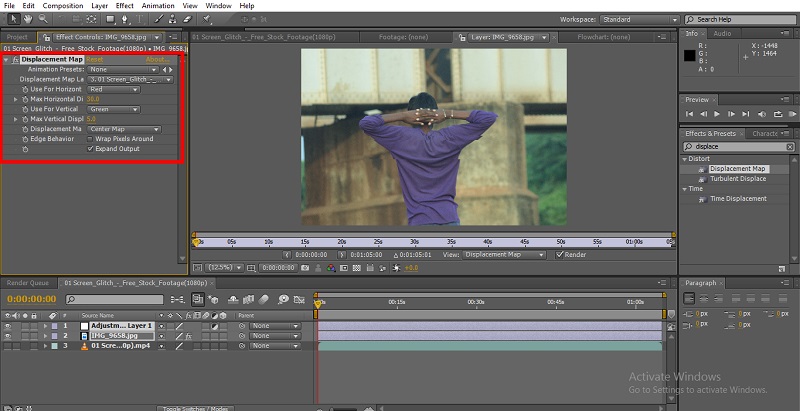Image resolution: width=800 pixels, height=411 pixels.
Task: Click the Max Horizontal Displacement value 30.0
Action: tap(93, 99)
